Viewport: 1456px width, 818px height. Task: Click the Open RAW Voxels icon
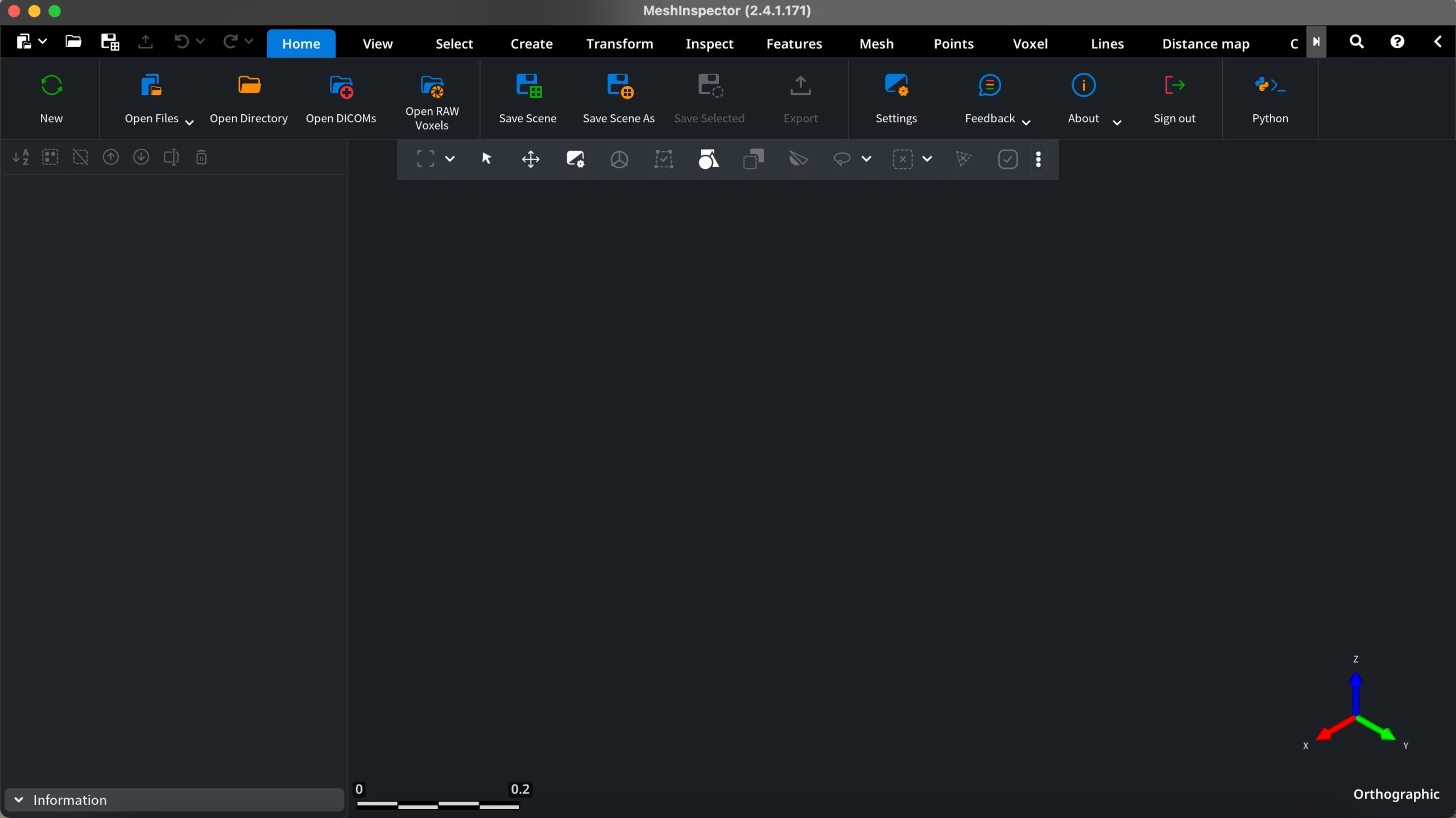[x=432, y=86]
